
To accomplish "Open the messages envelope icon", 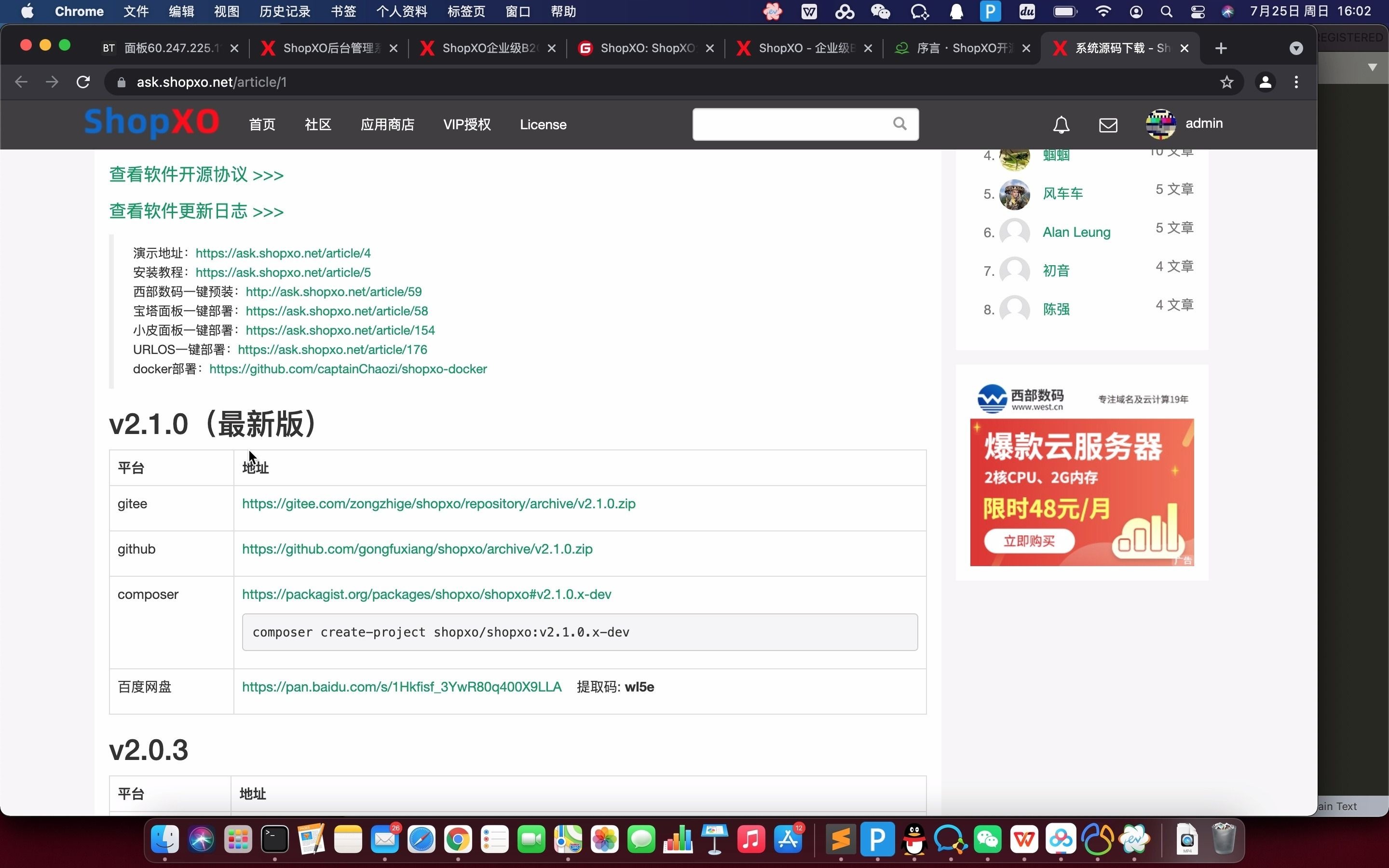I will coord(1108,123).
